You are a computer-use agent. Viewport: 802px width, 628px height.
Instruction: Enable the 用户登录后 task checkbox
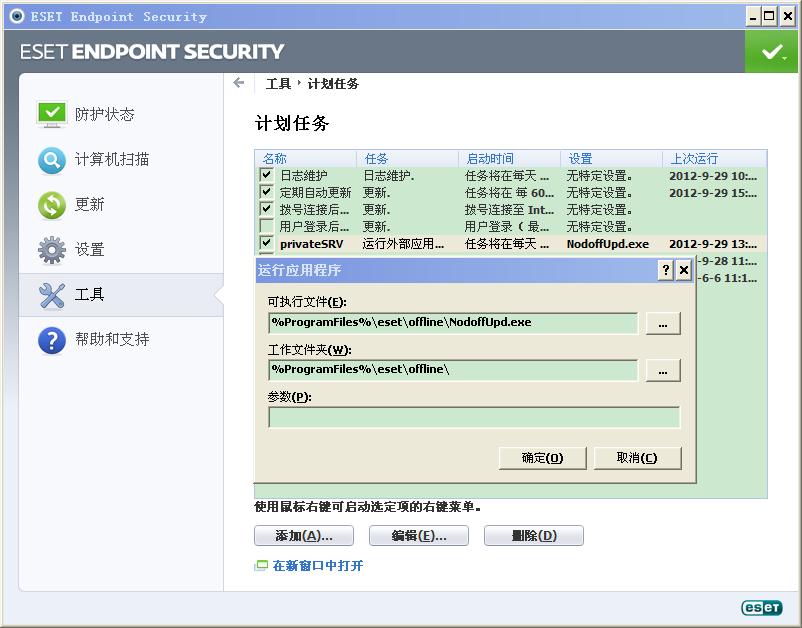(x=266, y=226)
